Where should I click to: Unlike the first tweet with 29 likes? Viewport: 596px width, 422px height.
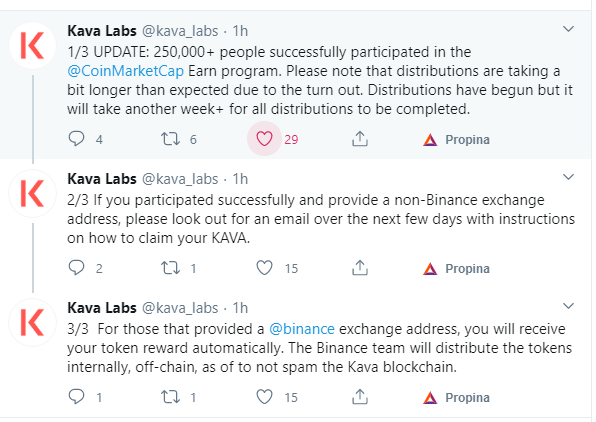coord(264,139)
